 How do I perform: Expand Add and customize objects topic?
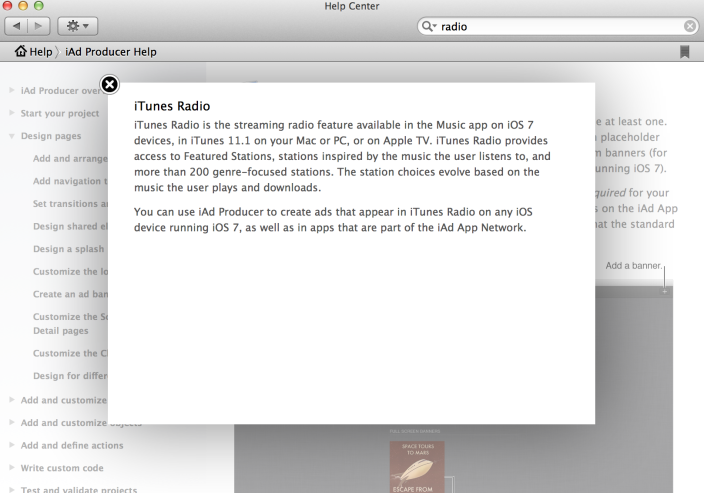[x=12, y=423]
